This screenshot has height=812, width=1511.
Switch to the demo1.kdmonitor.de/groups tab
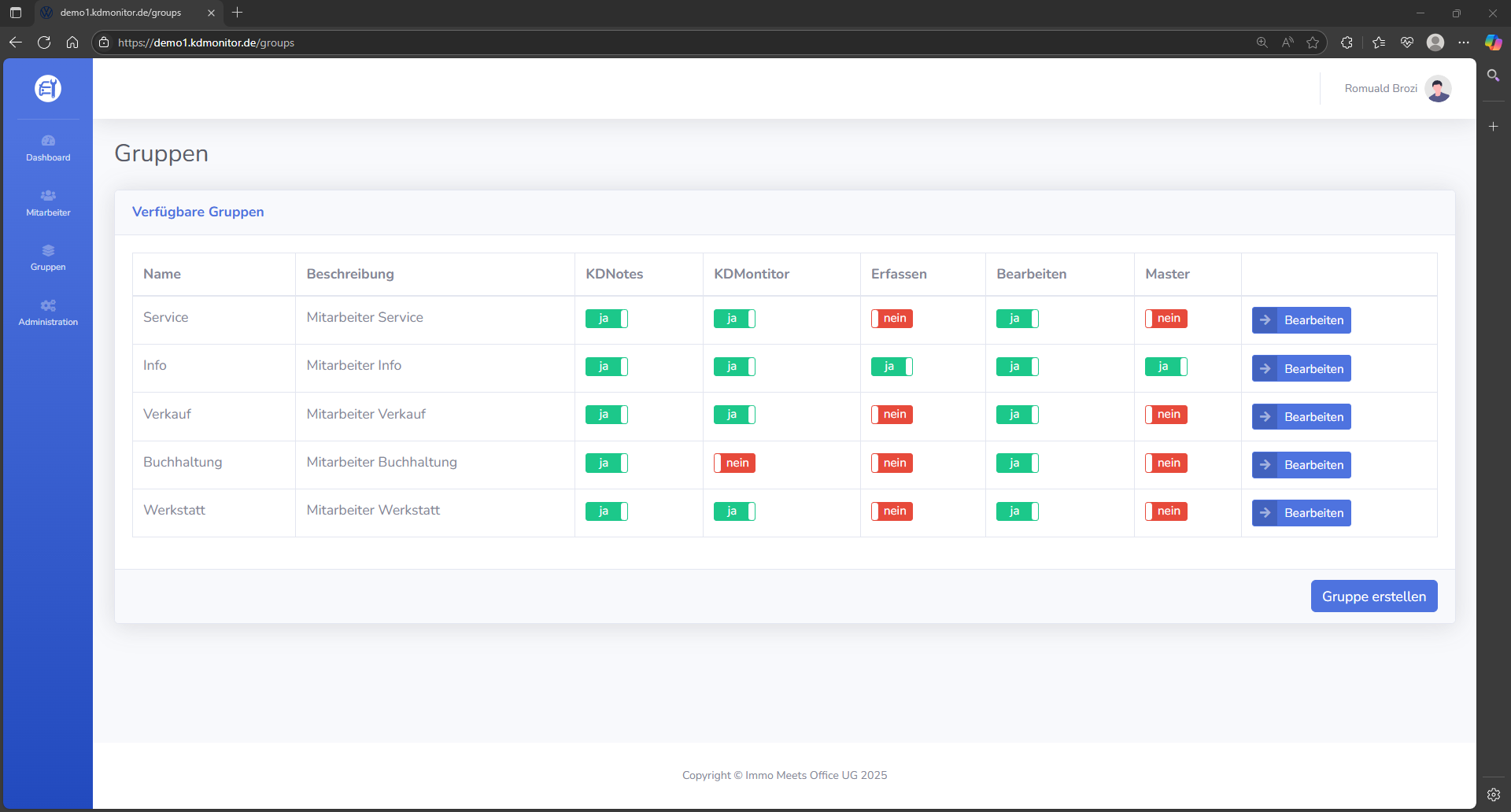(x=120, y=13)
